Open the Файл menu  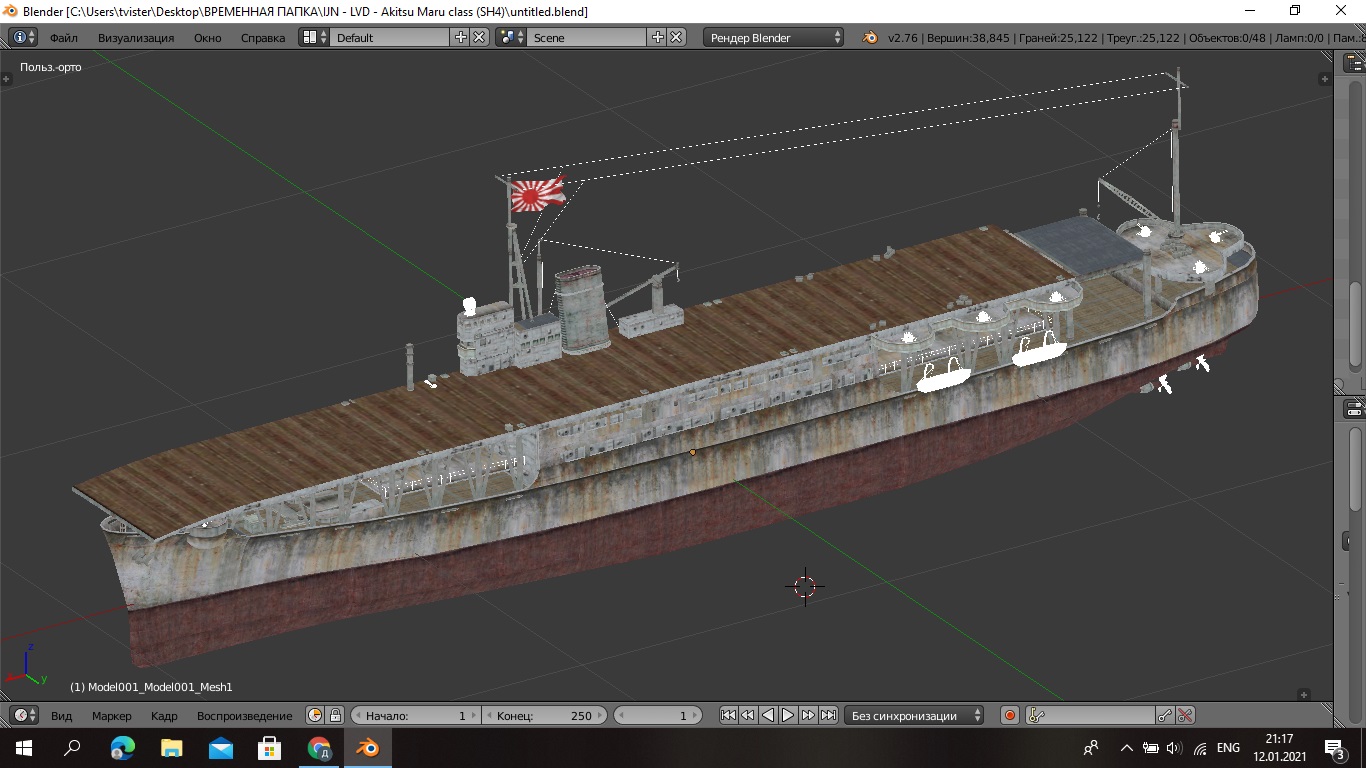(x=63, y=38)
